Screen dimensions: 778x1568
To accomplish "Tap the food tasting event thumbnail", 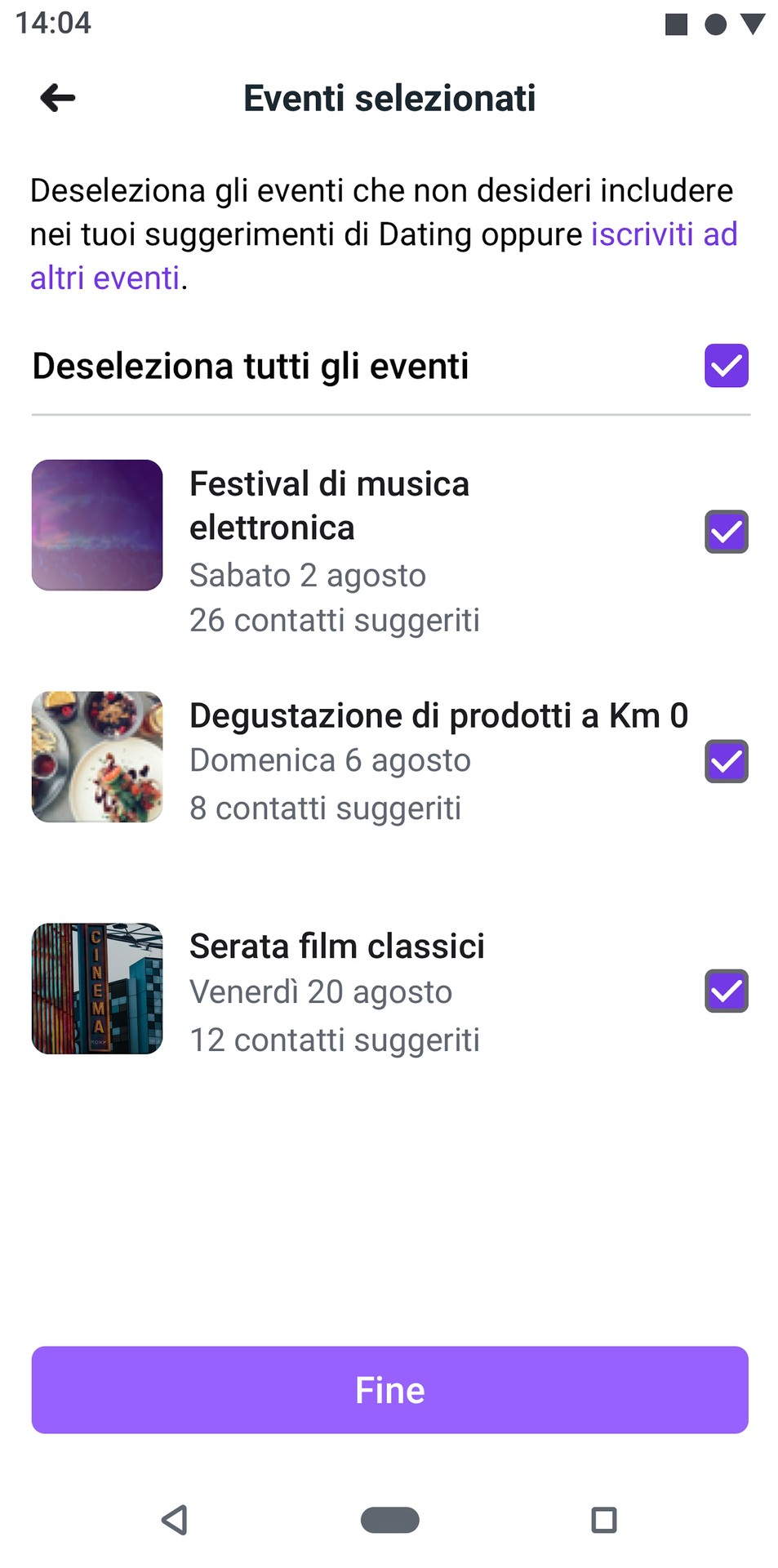I will click(97, 756).
